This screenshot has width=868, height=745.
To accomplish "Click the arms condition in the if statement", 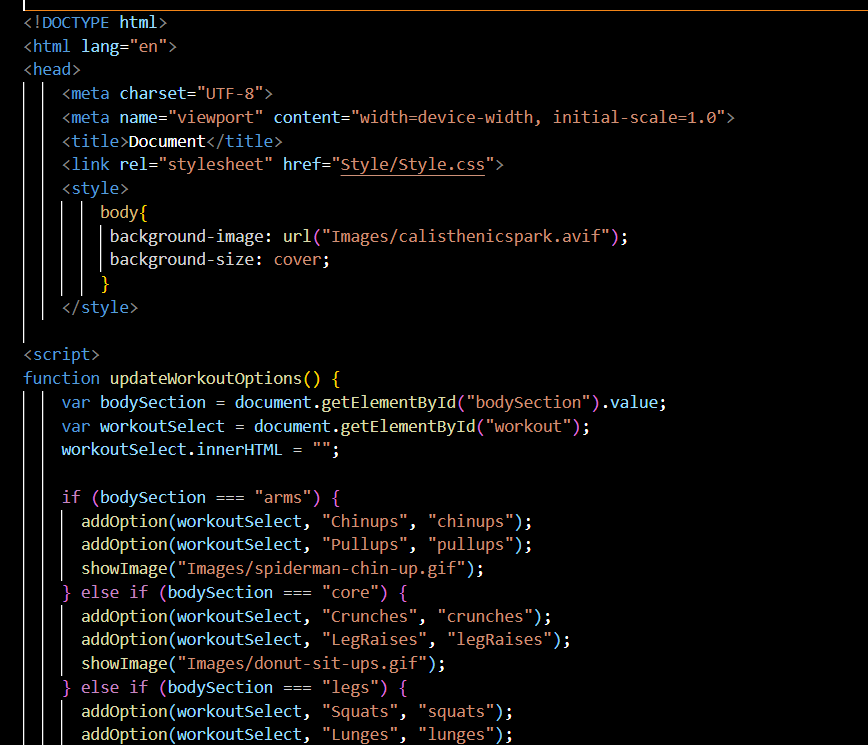I will click(278, 496).
